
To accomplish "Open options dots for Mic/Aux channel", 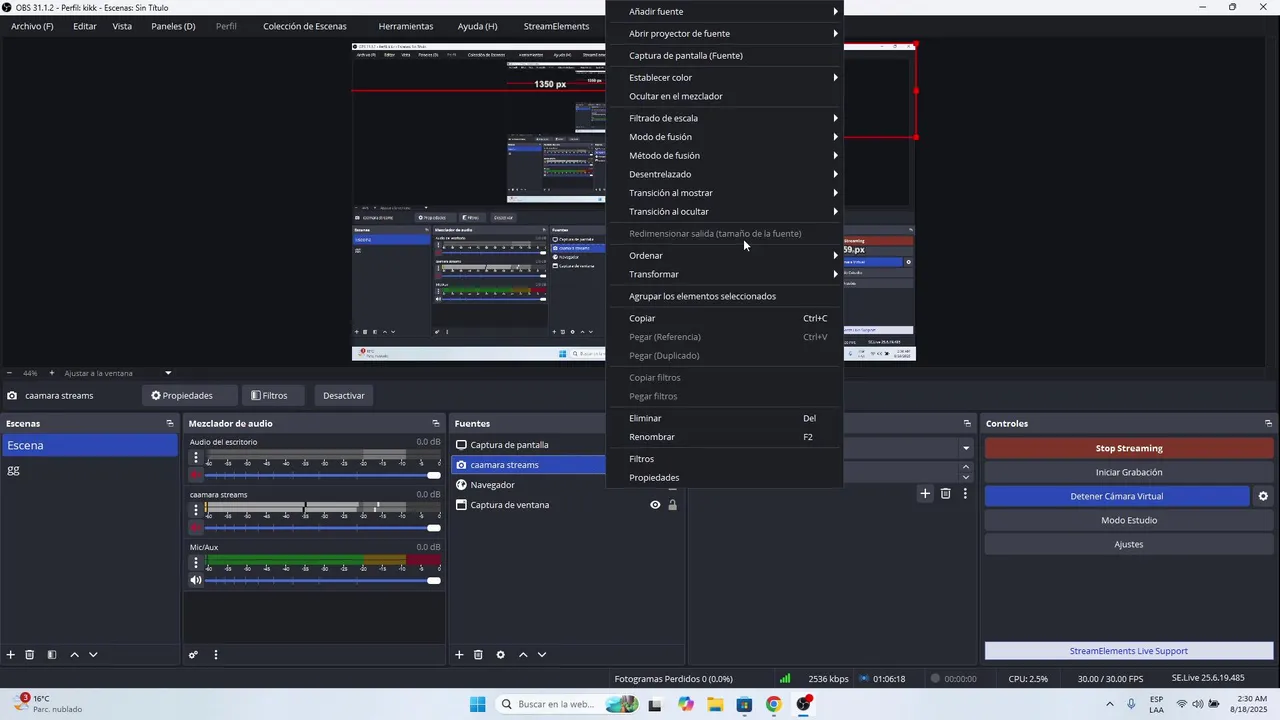I will pos(196,563).
